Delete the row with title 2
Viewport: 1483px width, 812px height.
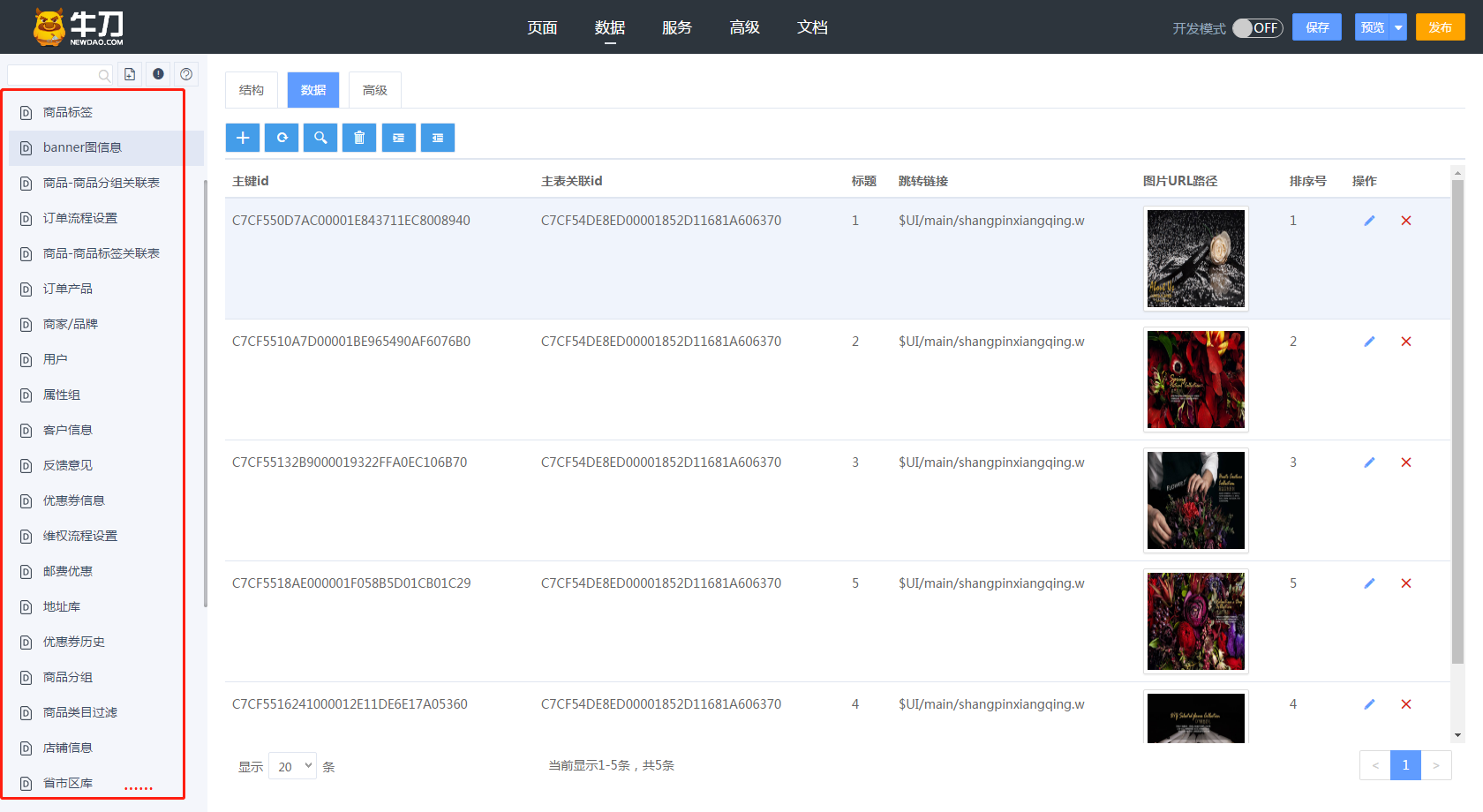click(1406, 342)
